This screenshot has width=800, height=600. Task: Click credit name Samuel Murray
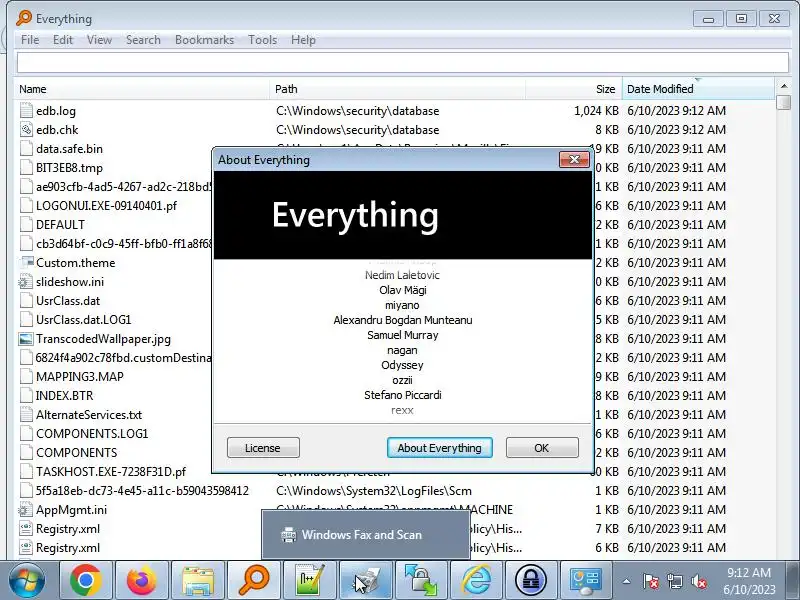[x=403, y=335]
